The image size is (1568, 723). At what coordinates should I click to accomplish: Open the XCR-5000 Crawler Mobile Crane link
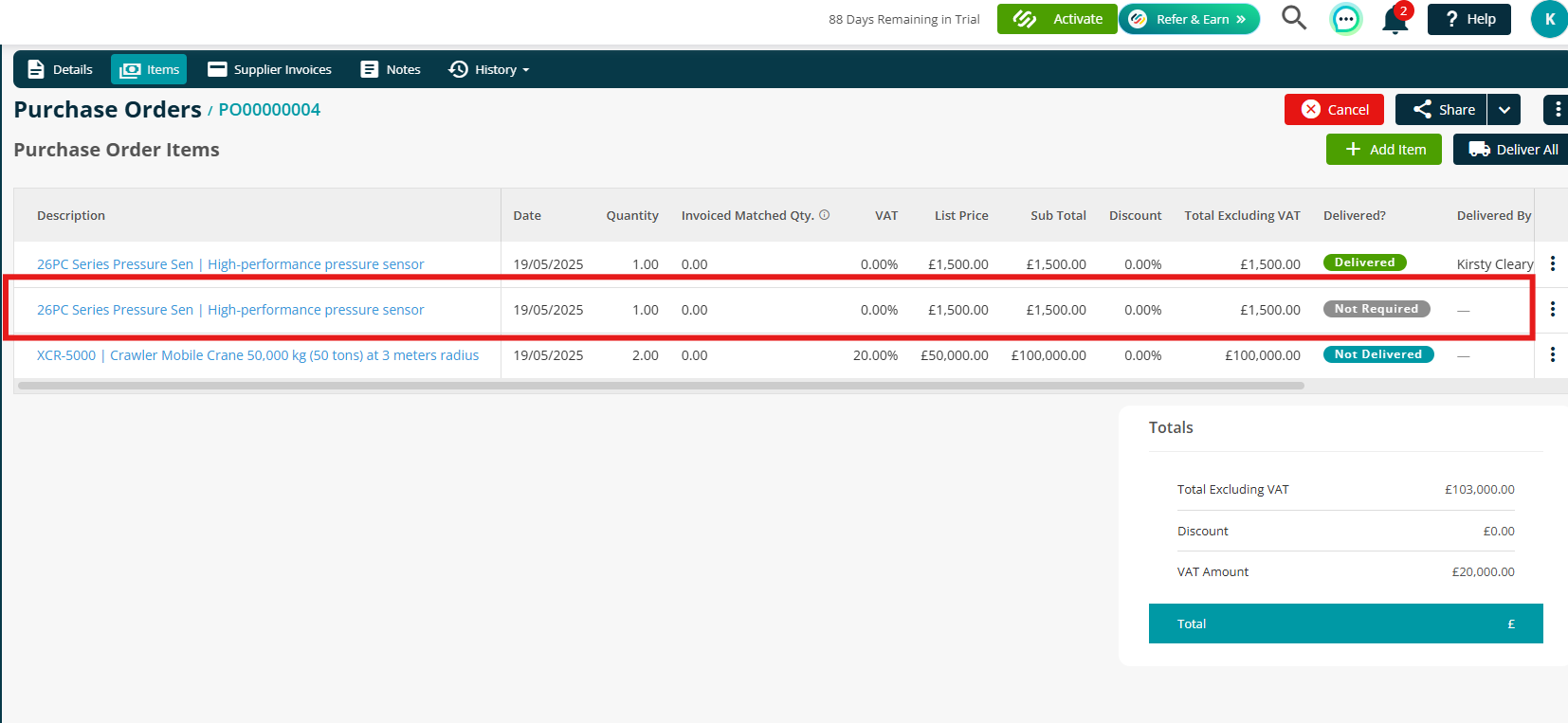pyautogui.click(x=258, y=355)
